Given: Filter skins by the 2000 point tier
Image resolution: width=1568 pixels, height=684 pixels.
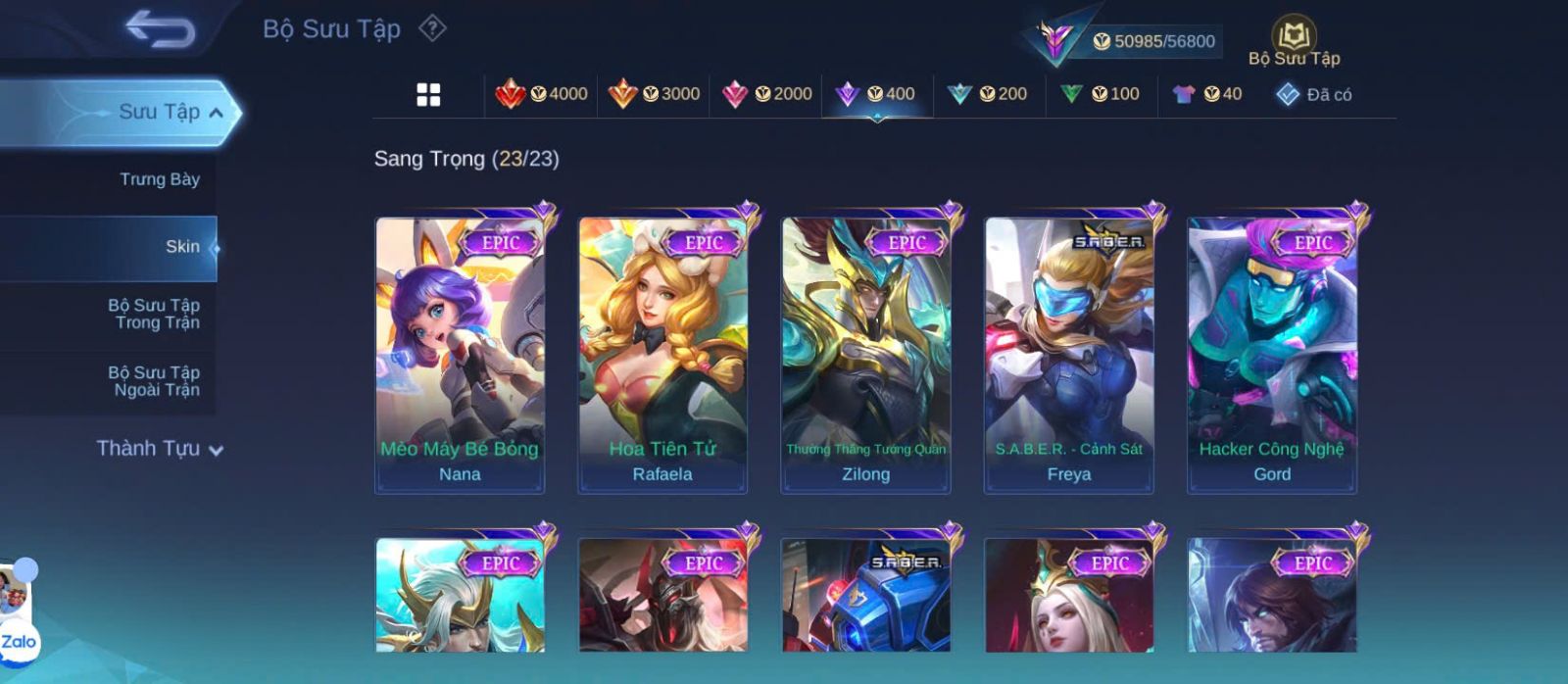Looking at the screenshot, I should pos(766,94).
